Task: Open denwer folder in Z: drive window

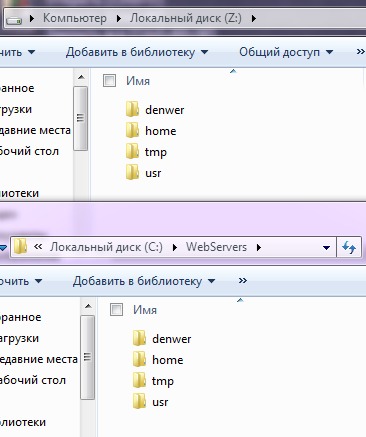Action: (155, 110)
